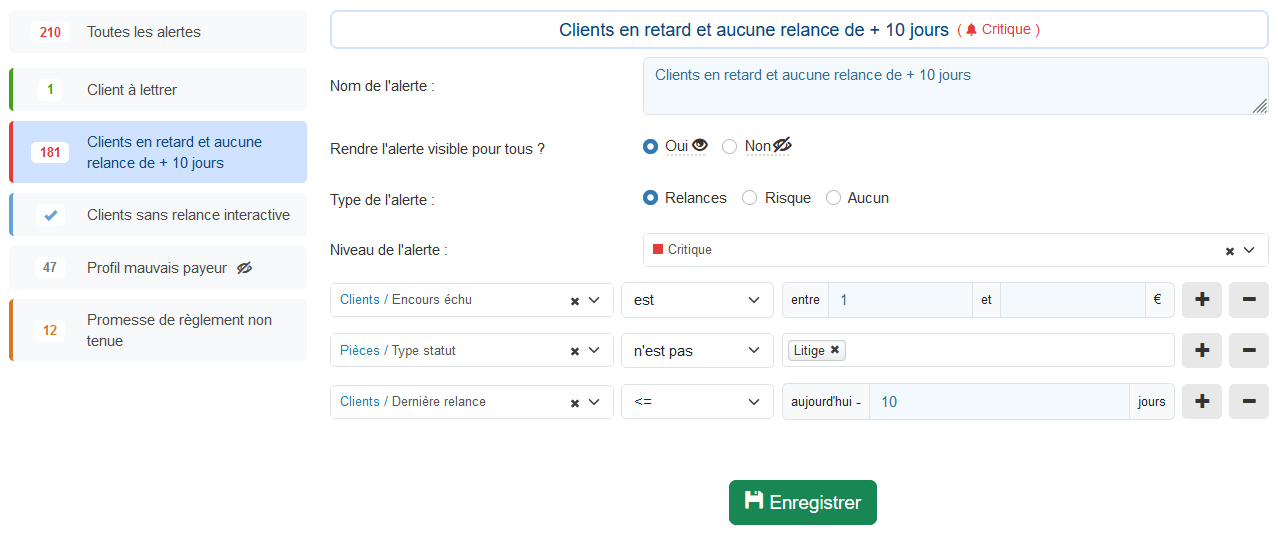Click the 12 count badge
The height and width of the screenshot is (533, 1278).
[50, 330]
